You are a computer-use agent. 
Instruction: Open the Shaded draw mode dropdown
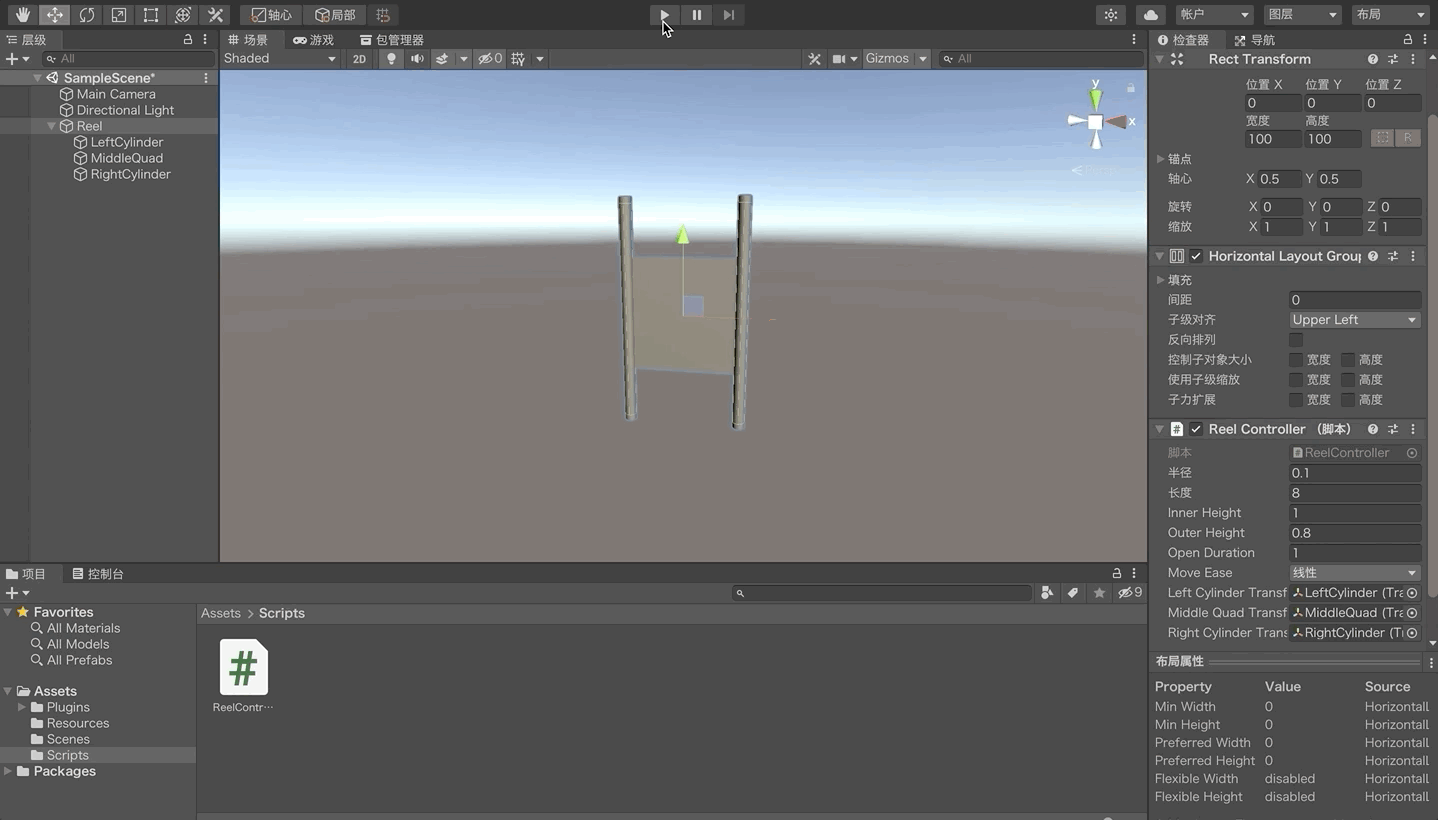click(279, 59)
